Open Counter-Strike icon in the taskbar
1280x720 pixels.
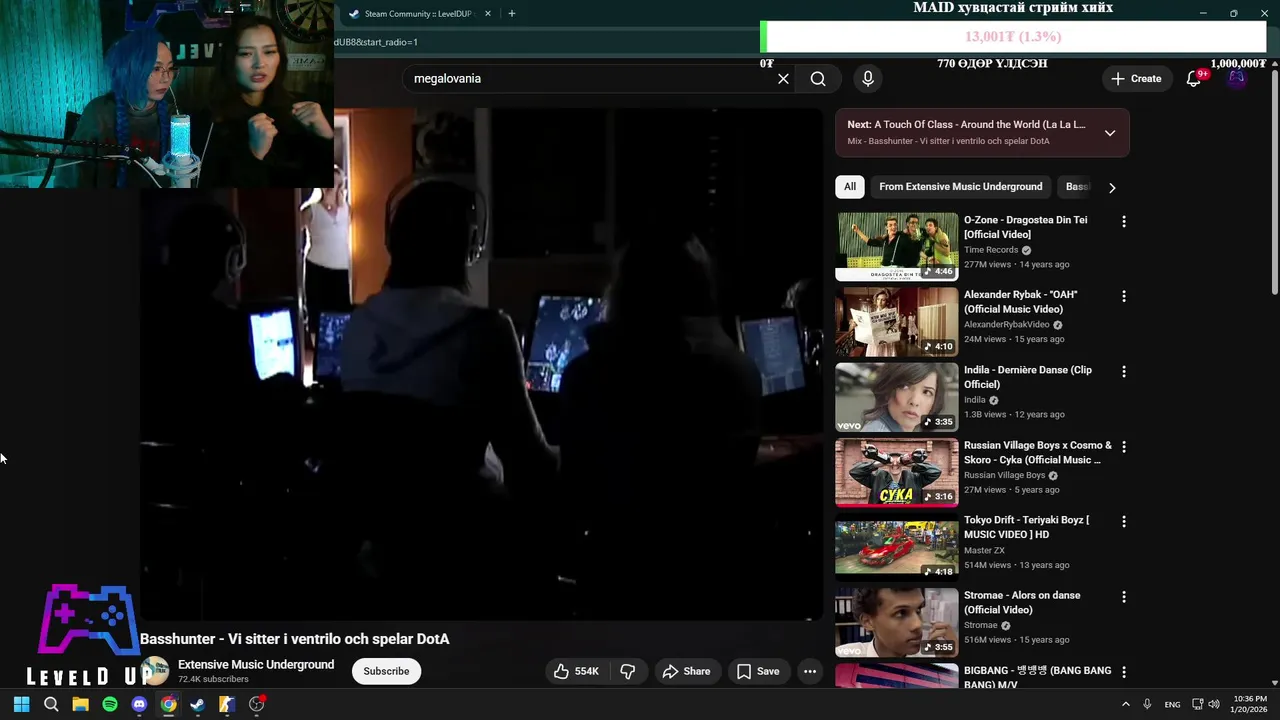pos(227,704)
